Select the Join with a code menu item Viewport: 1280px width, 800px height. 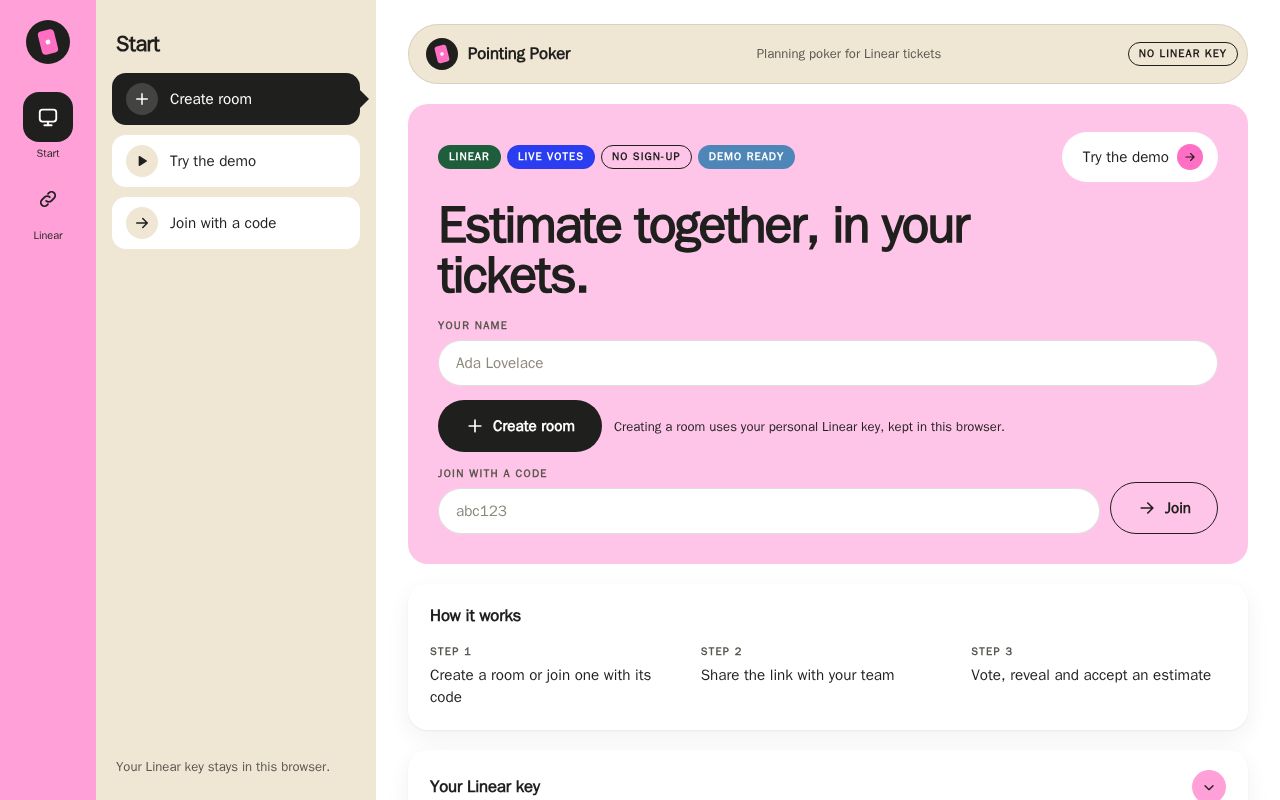tap(236, 223)
